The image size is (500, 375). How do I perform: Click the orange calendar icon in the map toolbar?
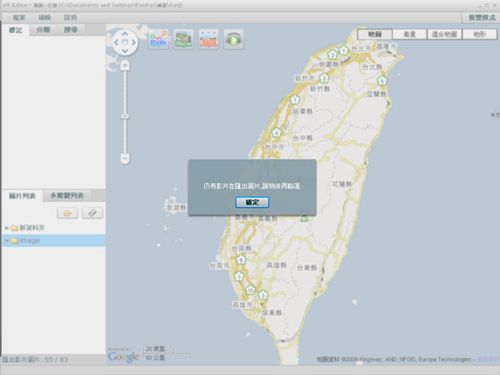[x=208, y=39]
